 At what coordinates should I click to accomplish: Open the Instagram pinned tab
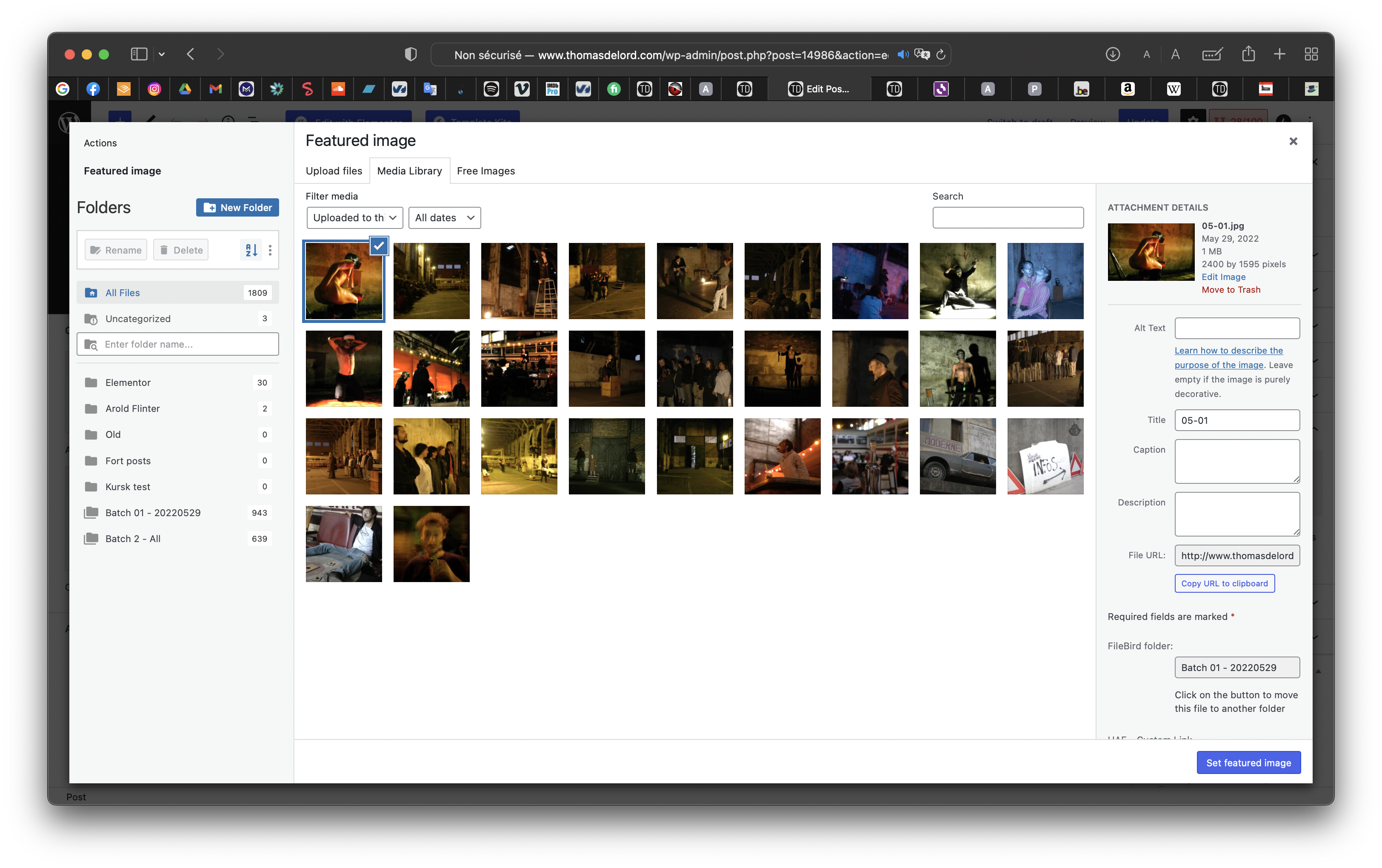coord(154,89)
